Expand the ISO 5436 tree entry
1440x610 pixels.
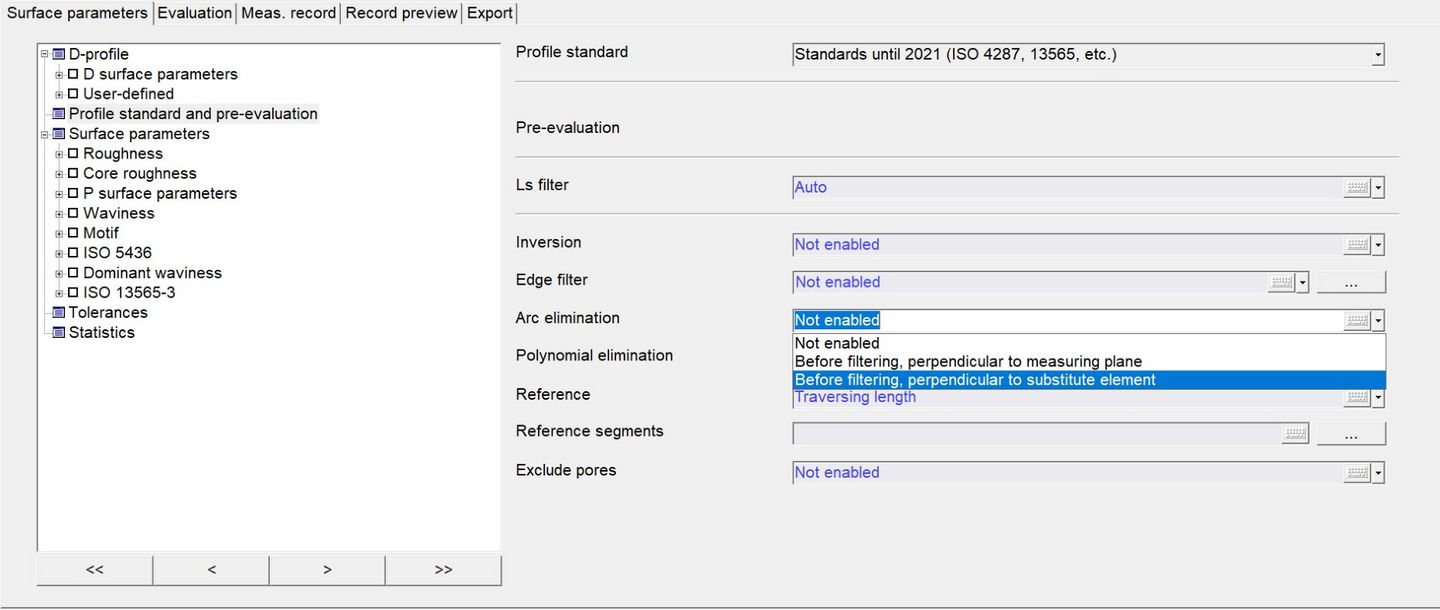tap(58, 253)
